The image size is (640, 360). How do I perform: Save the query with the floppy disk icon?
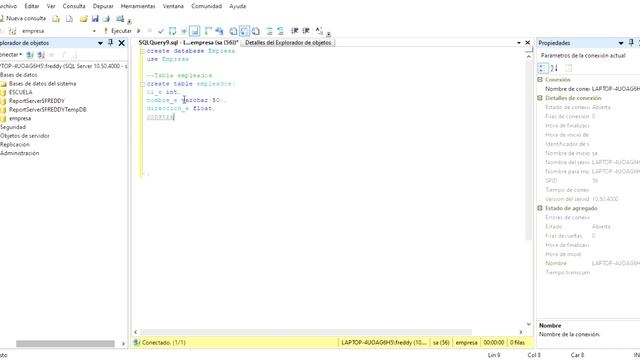(95, 19)
